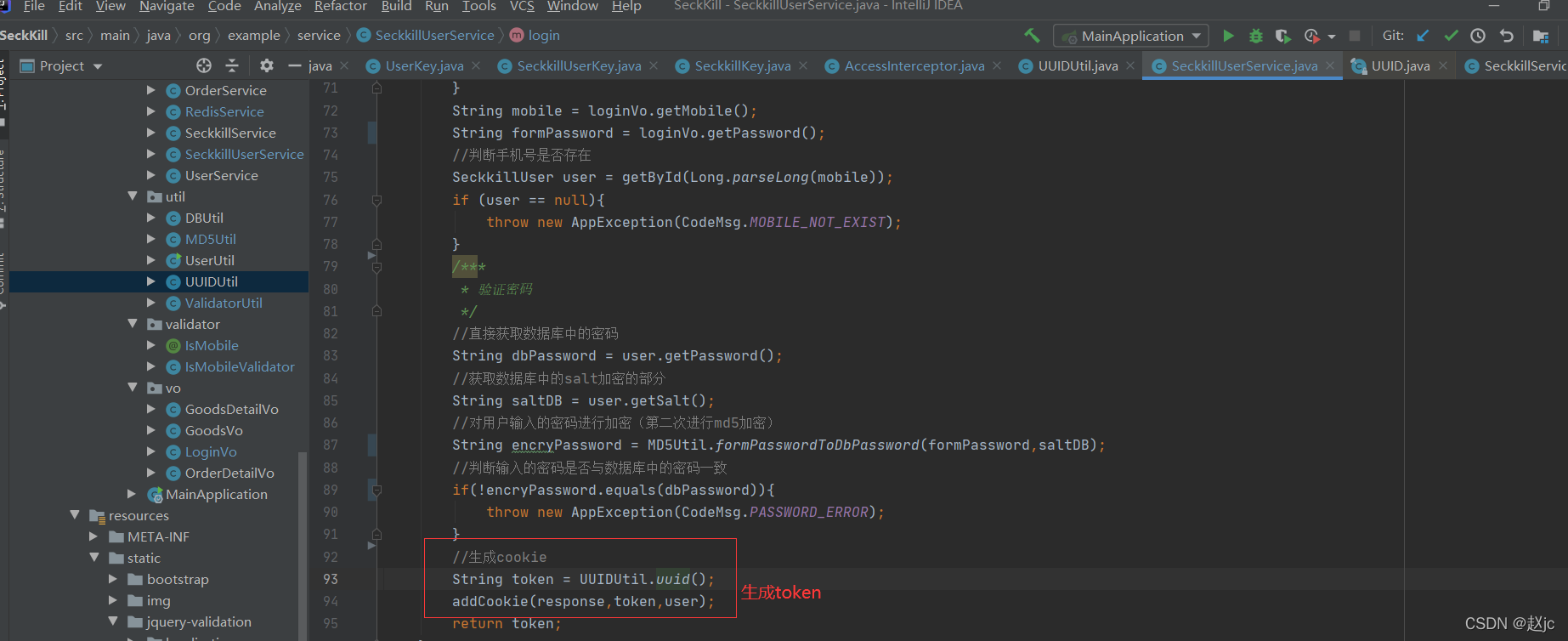The image size is (1568, 641).
Task: Hide Project panel with minus icon
Action: tap(295, 65)
